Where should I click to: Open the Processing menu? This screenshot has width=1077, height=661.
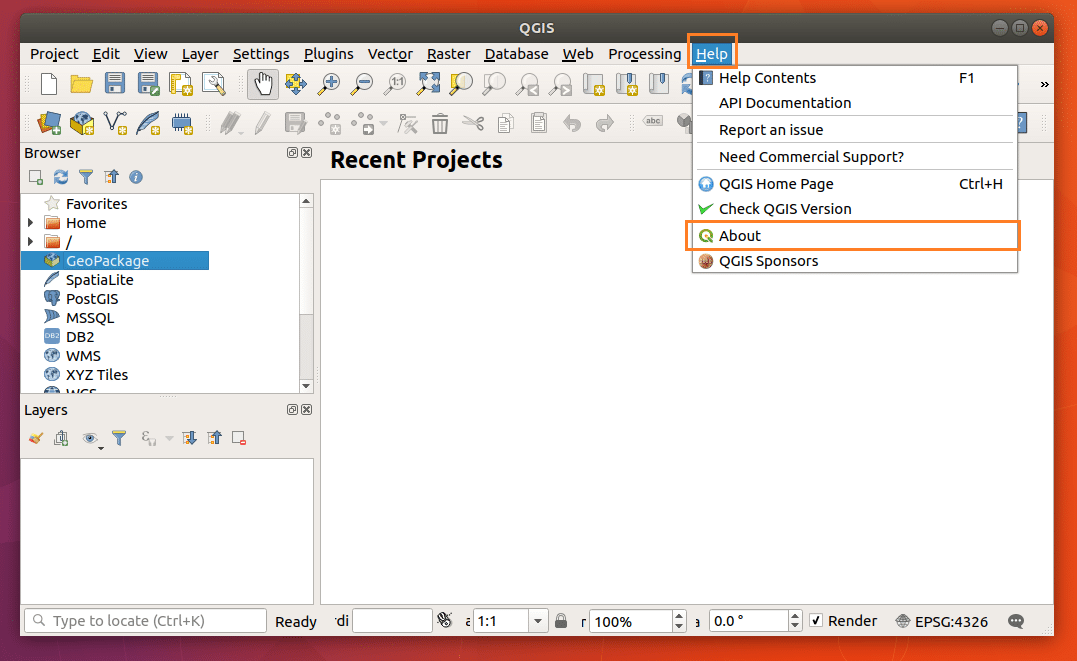[x=644, y=54]
